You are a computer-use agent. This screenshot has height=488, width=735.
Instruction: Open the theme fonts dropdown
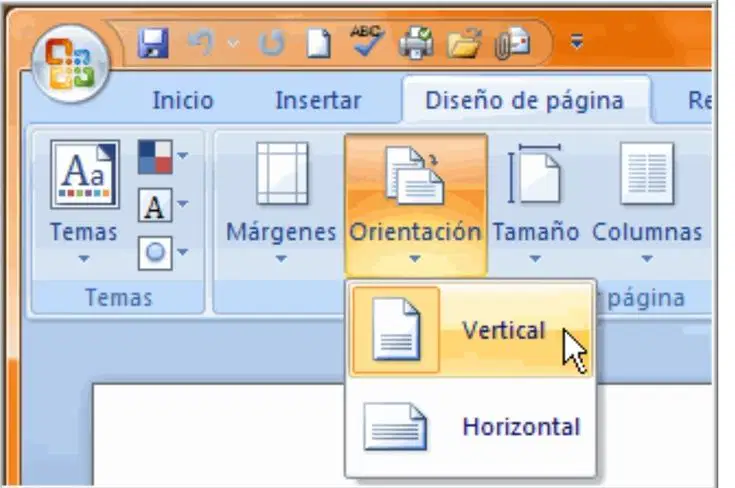(162, 205)
